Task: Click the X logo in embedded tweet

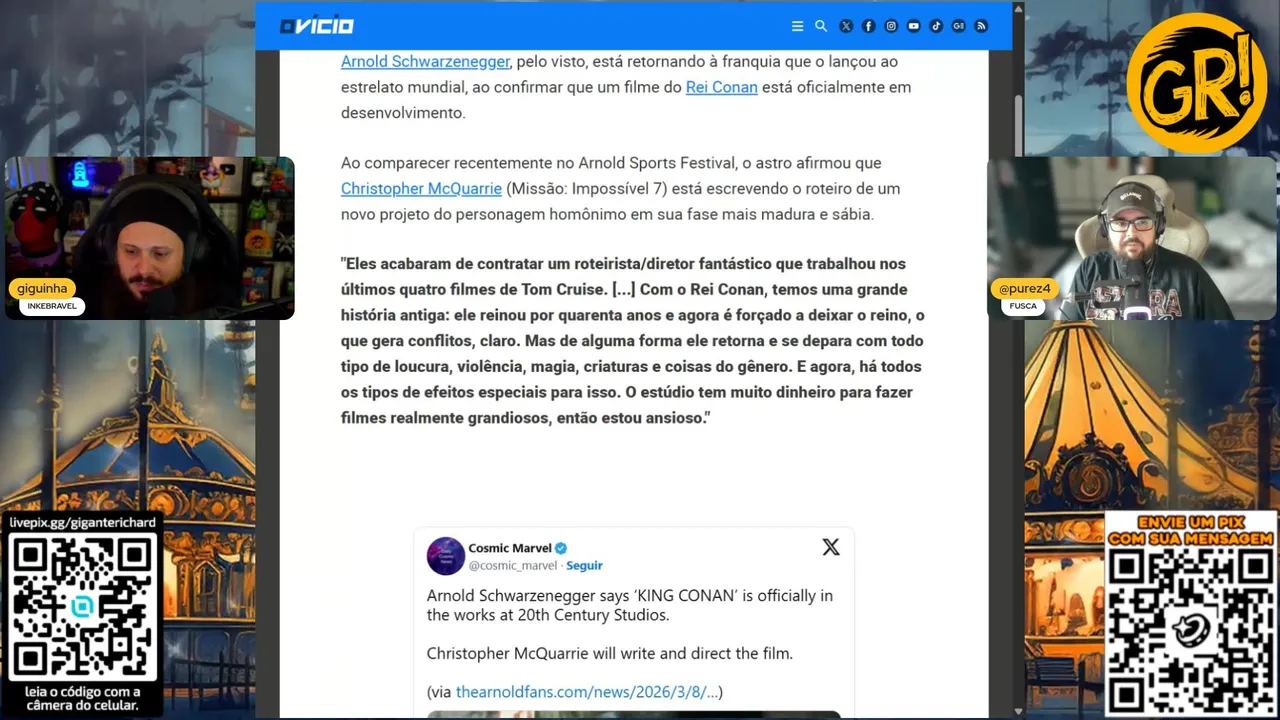Action: click(x=831, y=547)
